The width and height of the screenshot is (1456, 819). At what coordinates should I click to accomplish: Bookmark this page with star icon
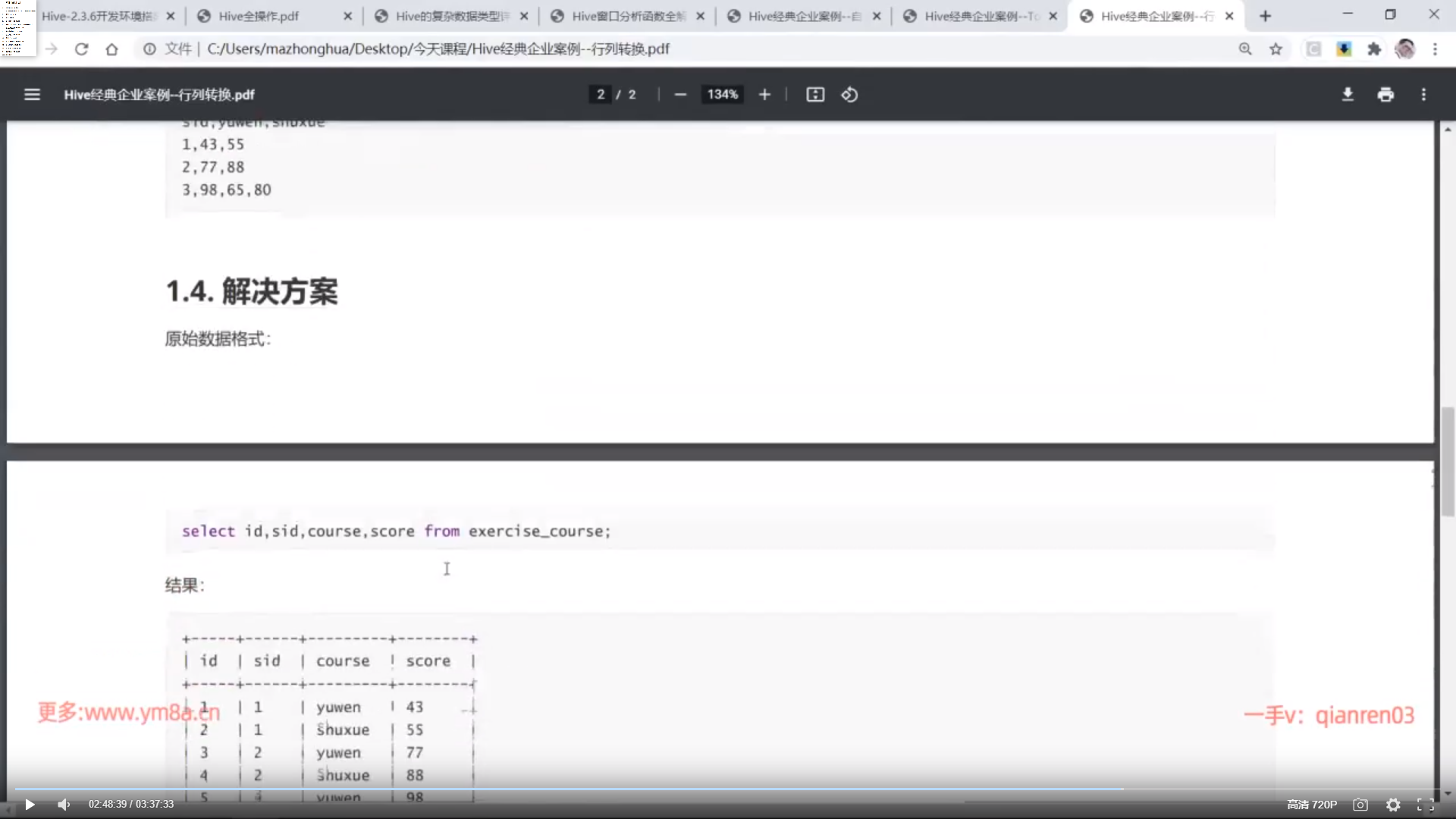[1276, 49]
